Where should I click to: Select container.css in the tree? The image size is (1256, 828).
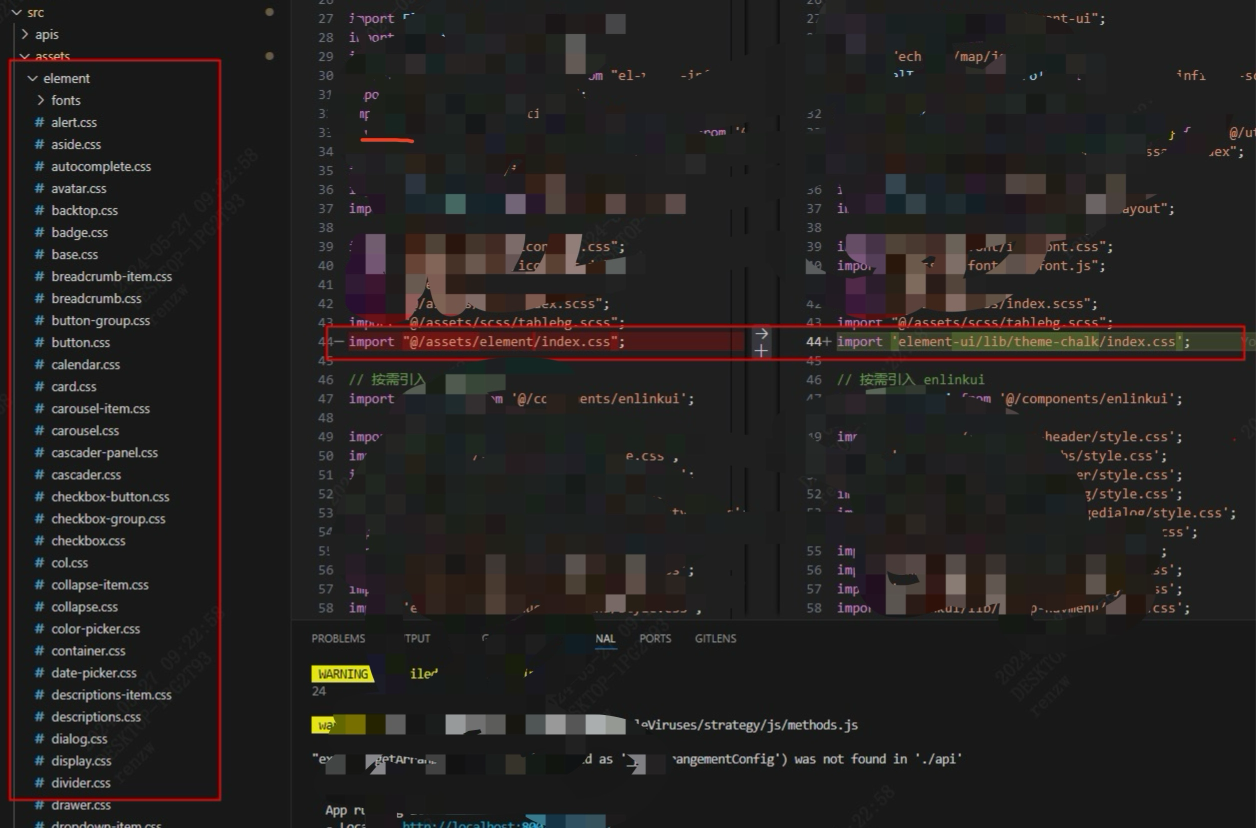click(88, 651)
